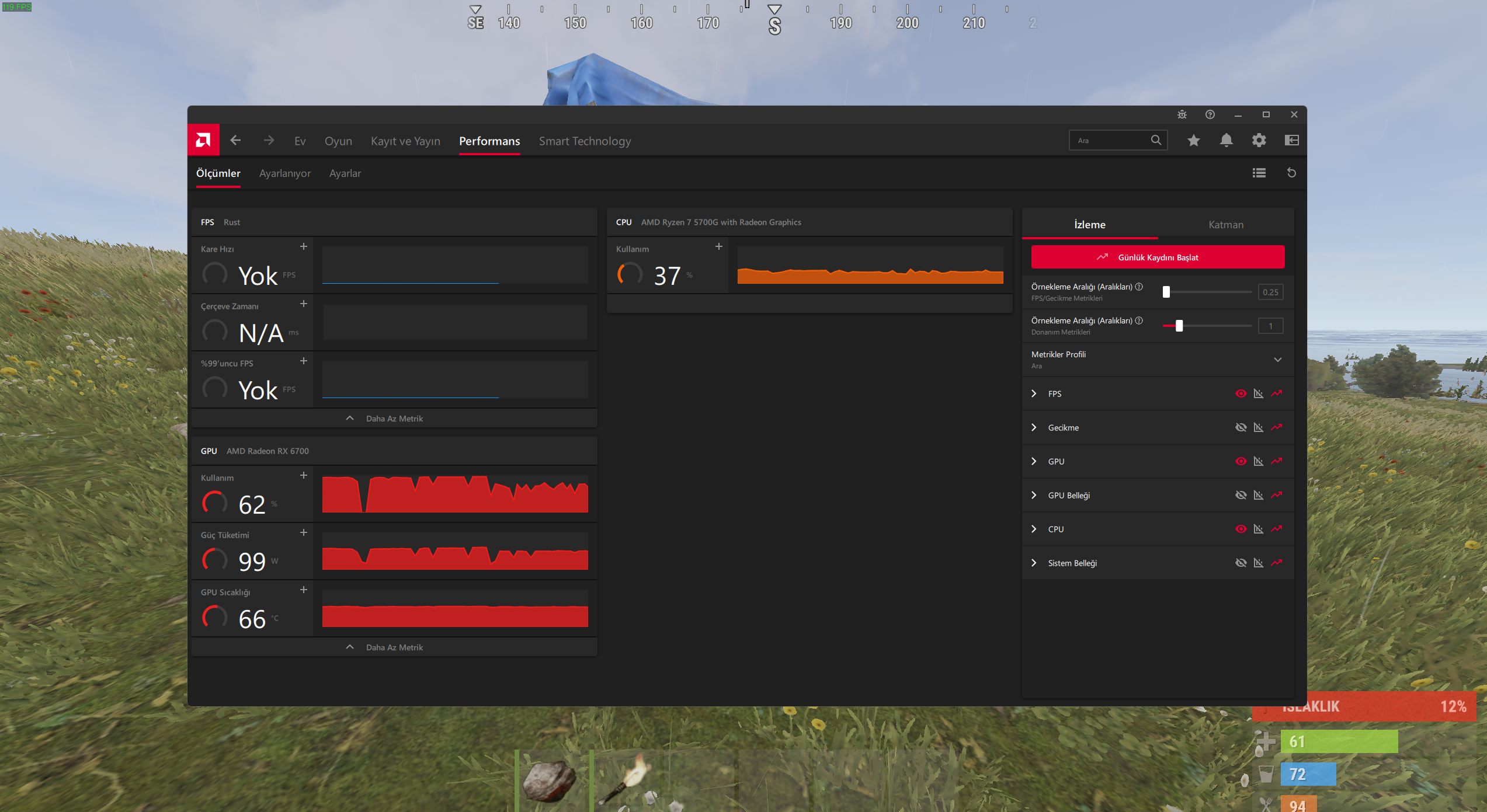
Task: Click Günlük Kaydını Başlat button
Action: (x=1158, y=257)
